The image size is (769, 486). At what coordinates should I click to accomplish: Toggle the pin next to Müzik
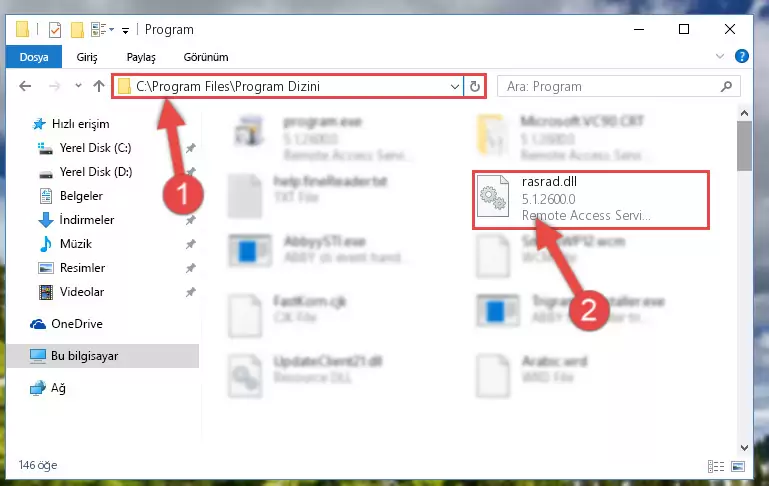pos(190,244)
